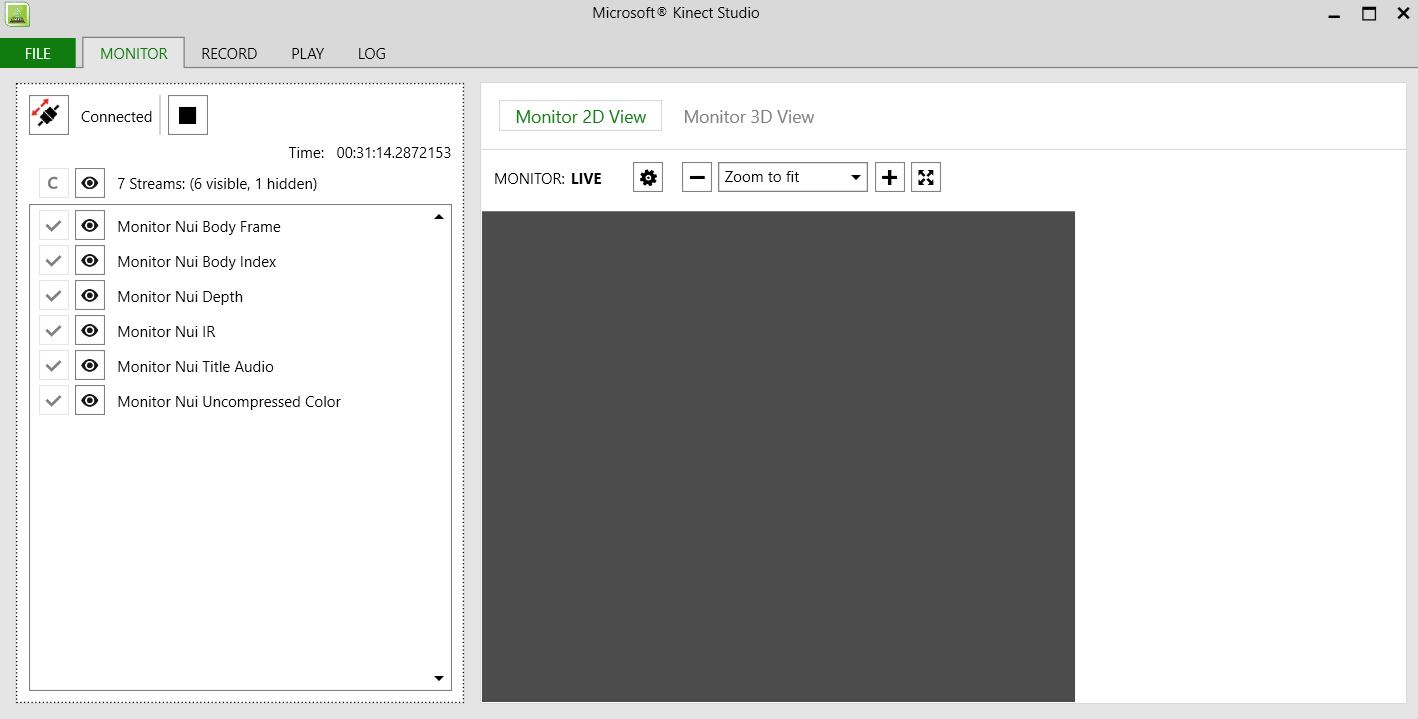Uncheck the Monitor Nui IR checkmark

pos(54,331)
